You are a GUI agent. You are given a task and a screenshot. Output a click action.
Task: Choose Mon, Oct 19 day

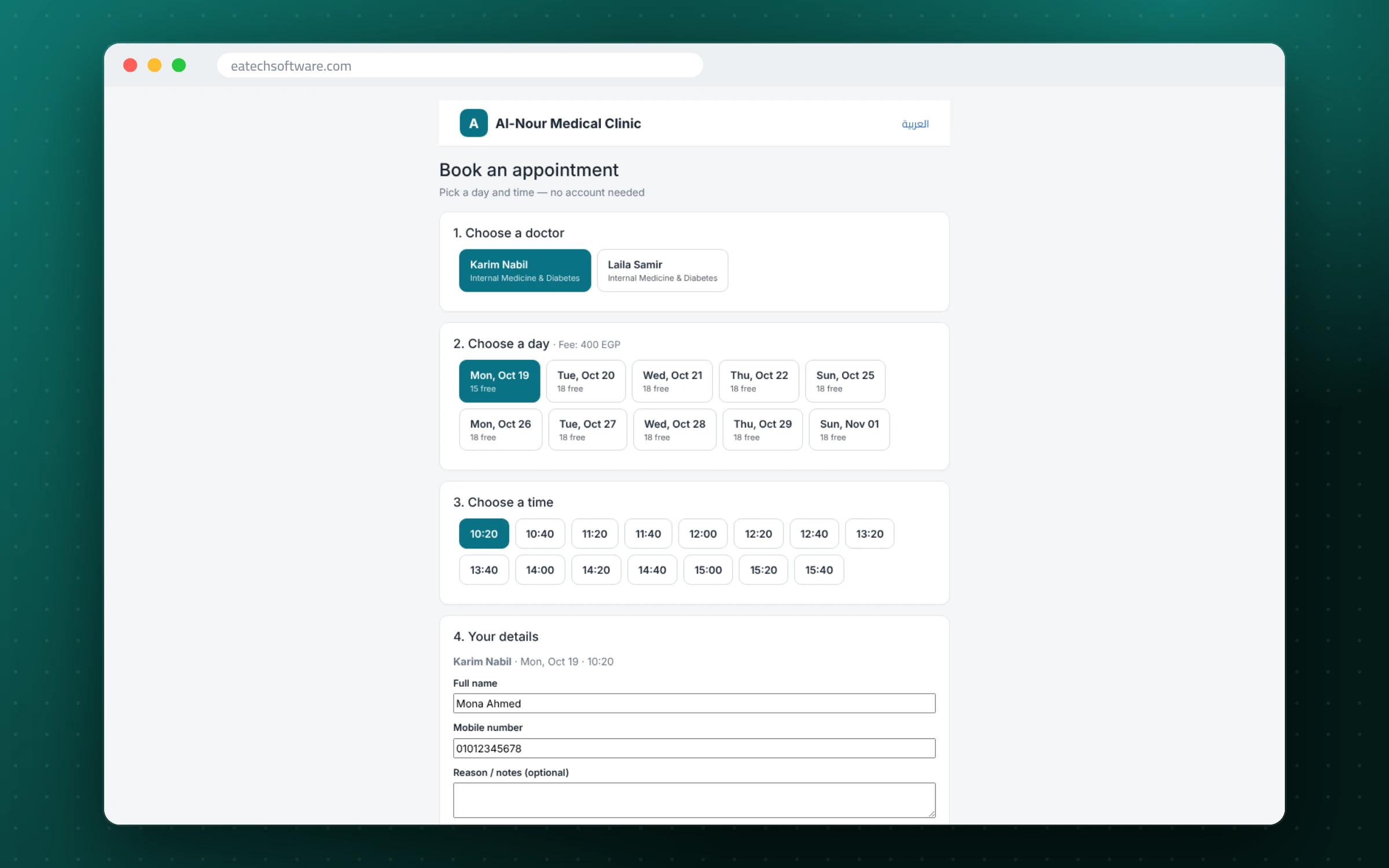click(499, 381)
